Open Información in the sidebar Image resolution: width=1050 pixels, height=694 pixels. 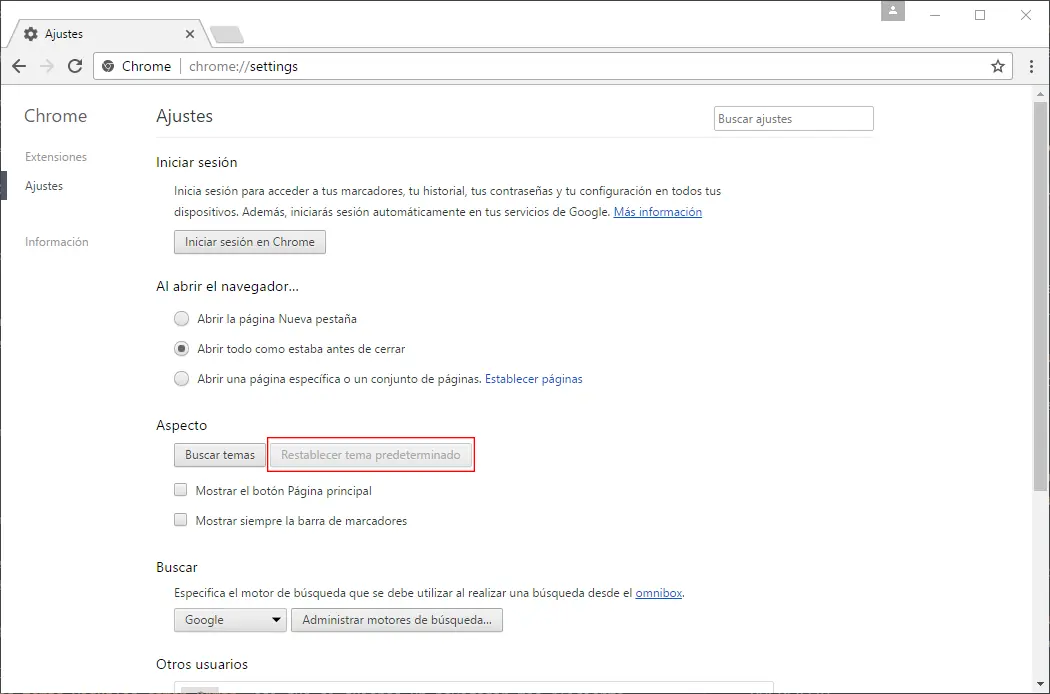point(56,242)
